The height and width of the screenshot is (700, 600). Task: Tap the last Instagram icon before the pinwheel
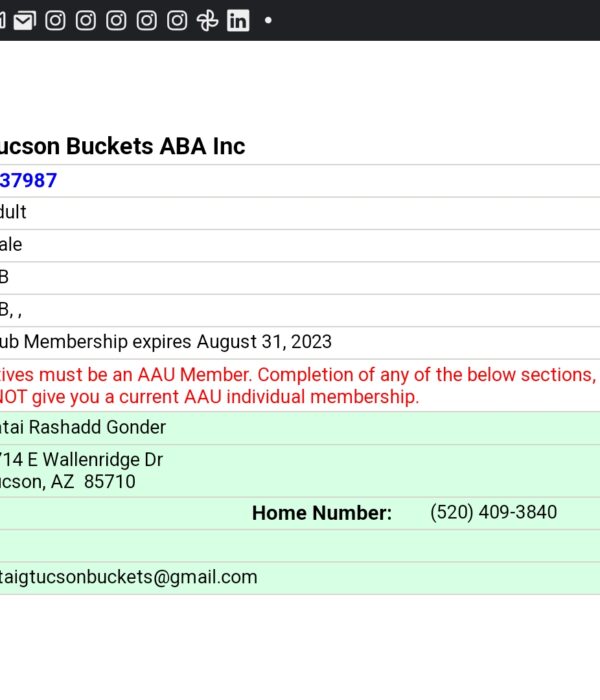[x=177, y=21]
